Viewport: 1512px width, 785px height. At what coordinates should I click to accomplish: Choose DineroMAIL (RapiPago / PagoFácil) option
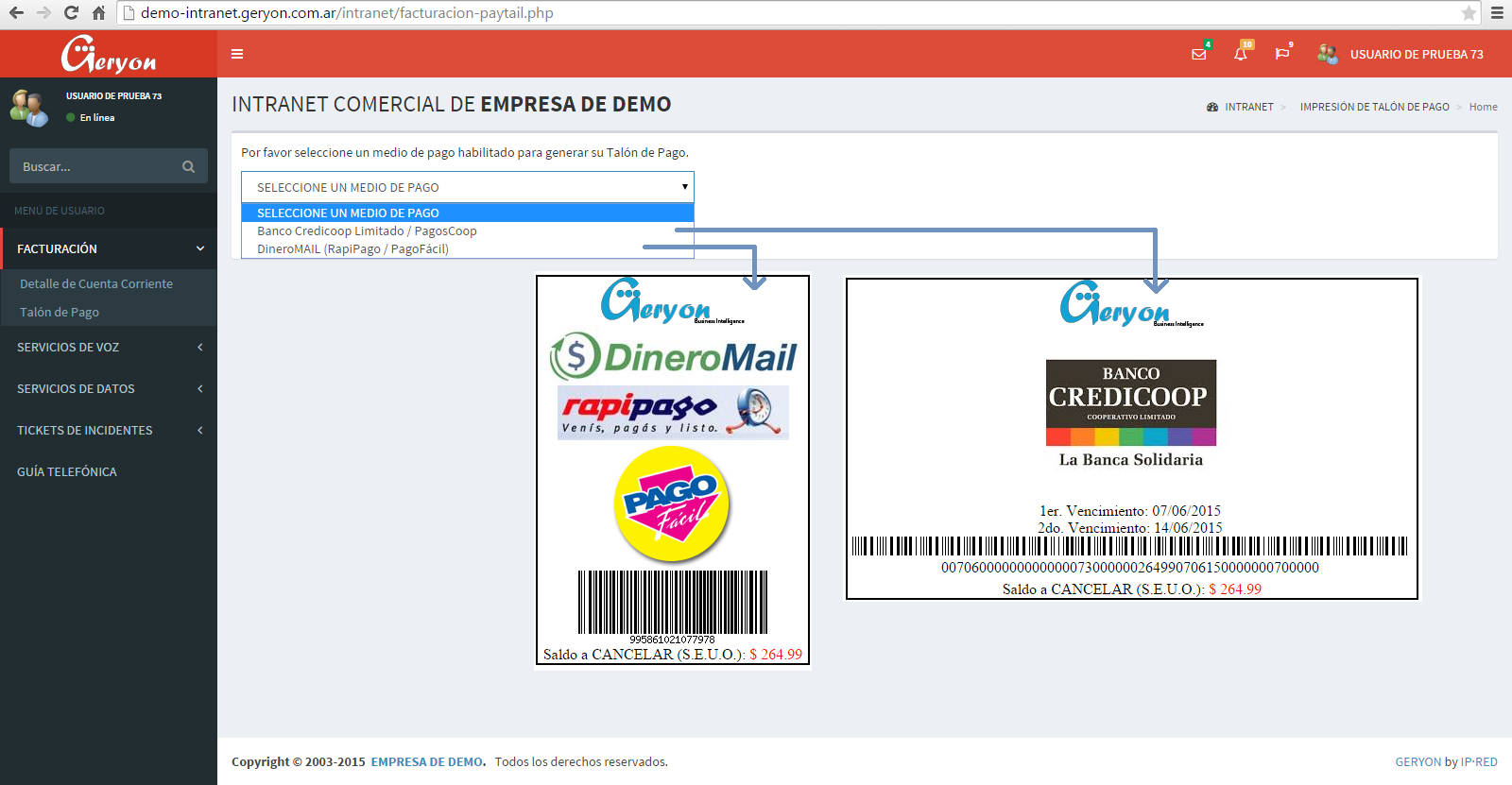point(468,249)
